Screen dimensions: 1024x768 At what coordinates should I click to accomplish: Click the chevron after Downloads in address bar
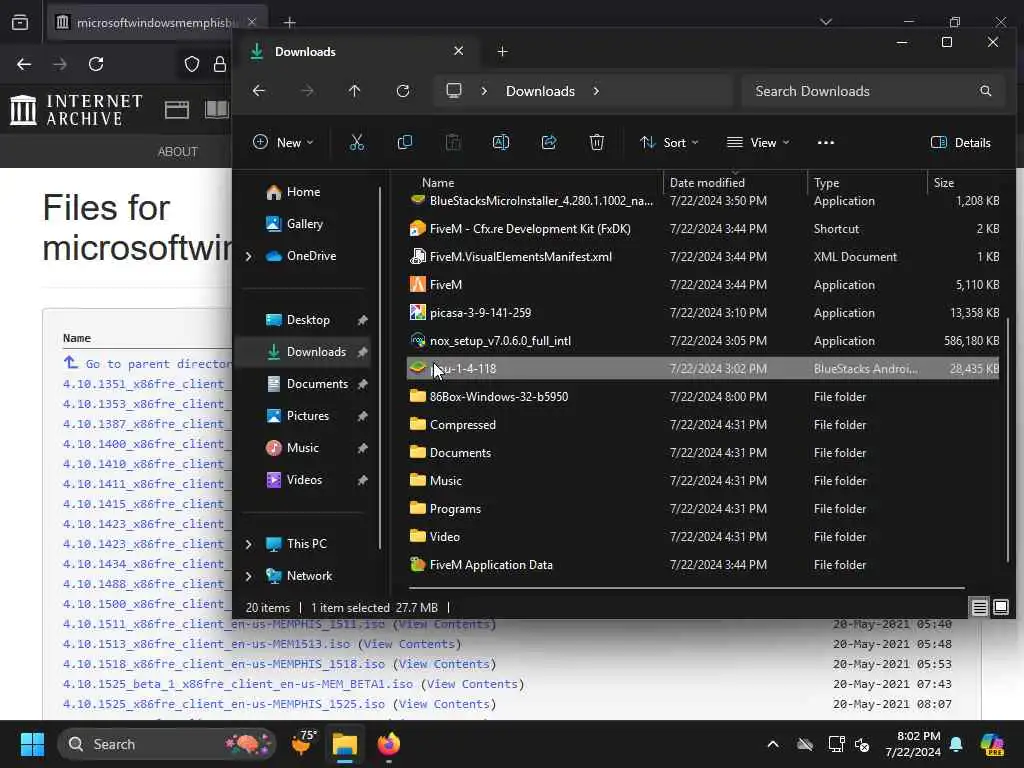596,91
